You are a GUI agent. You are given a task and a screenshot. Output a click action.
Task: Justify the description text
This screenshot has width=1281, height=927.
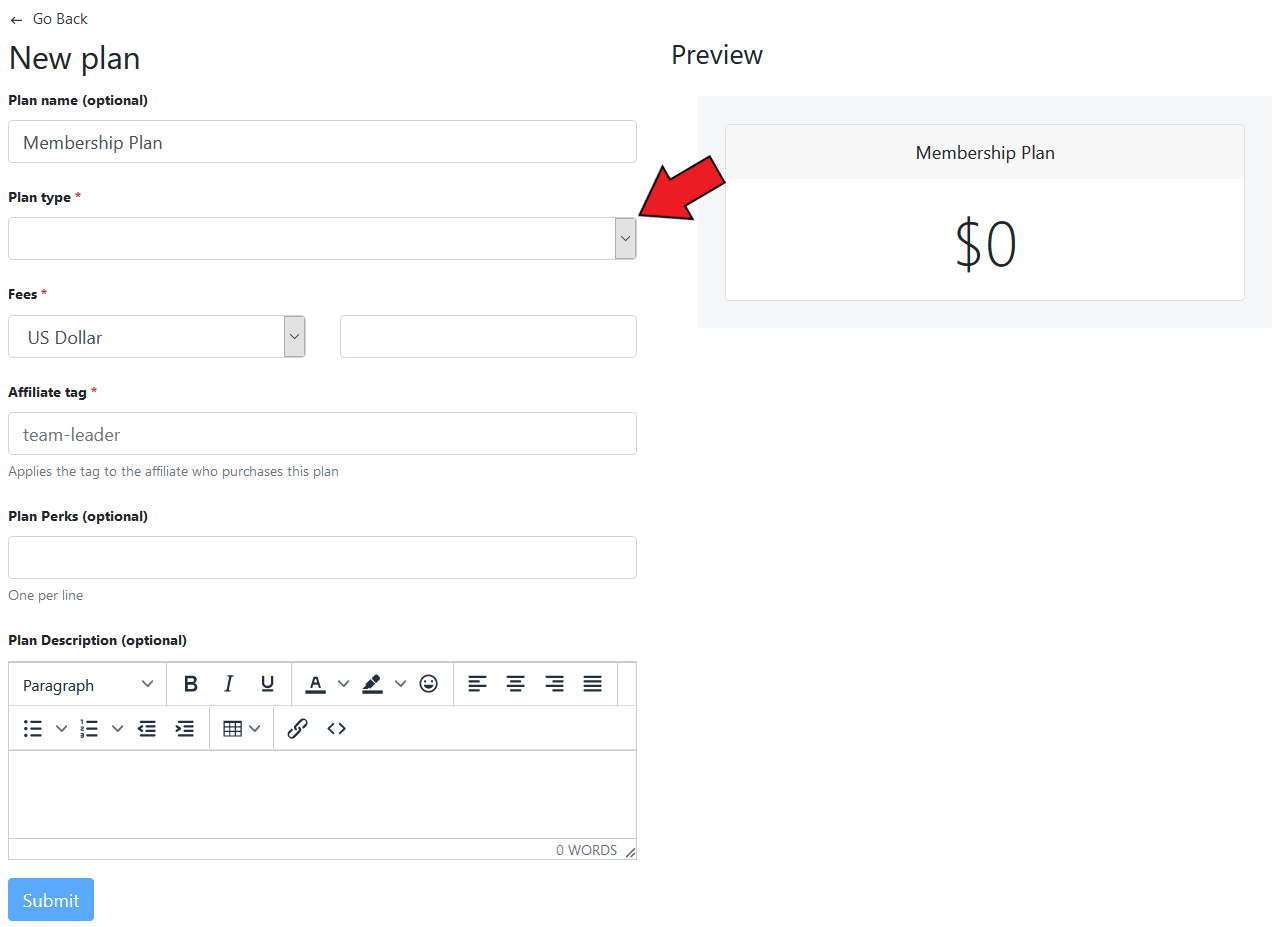click(x=593, y=684)
